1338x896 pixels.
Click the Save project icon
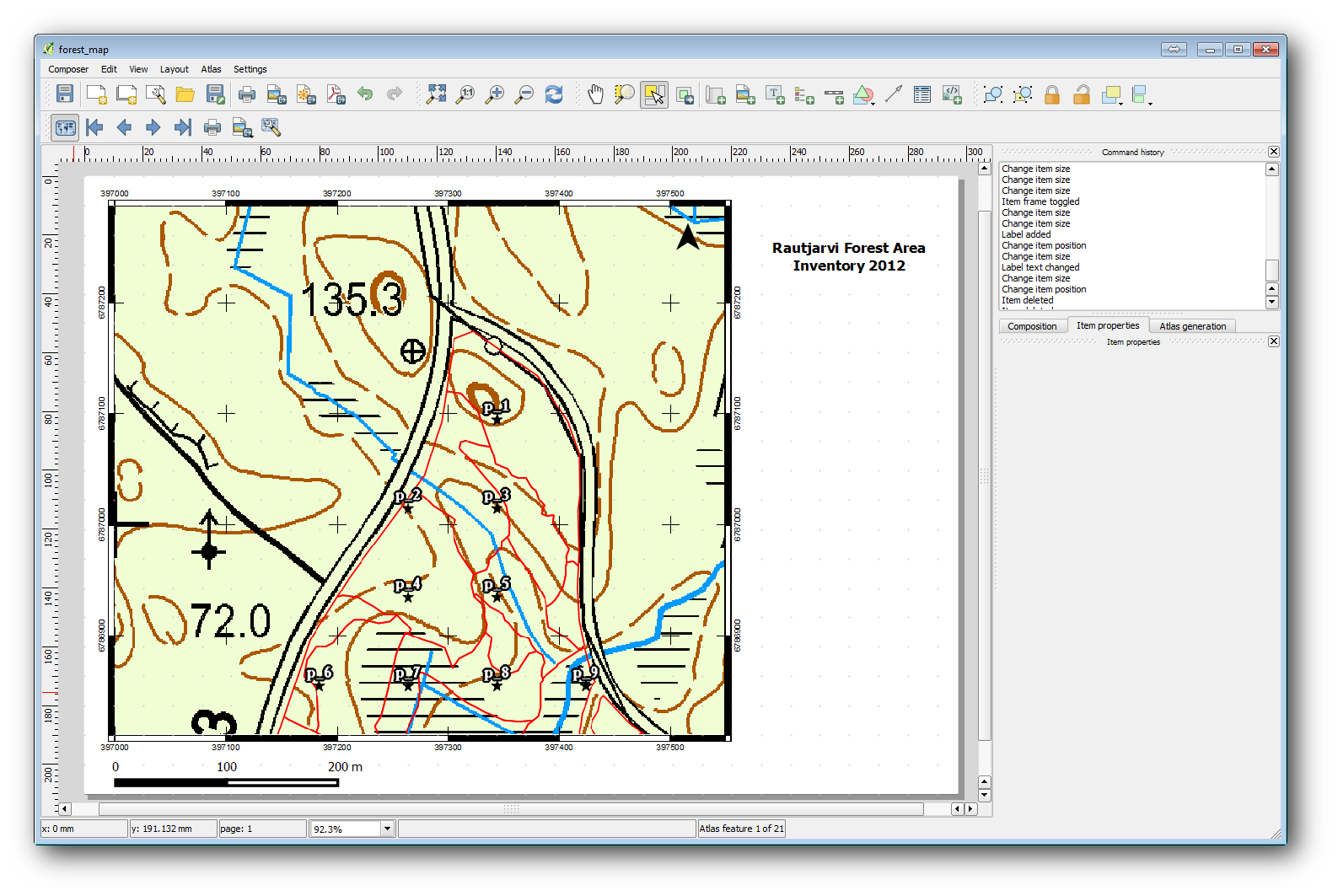65,94
